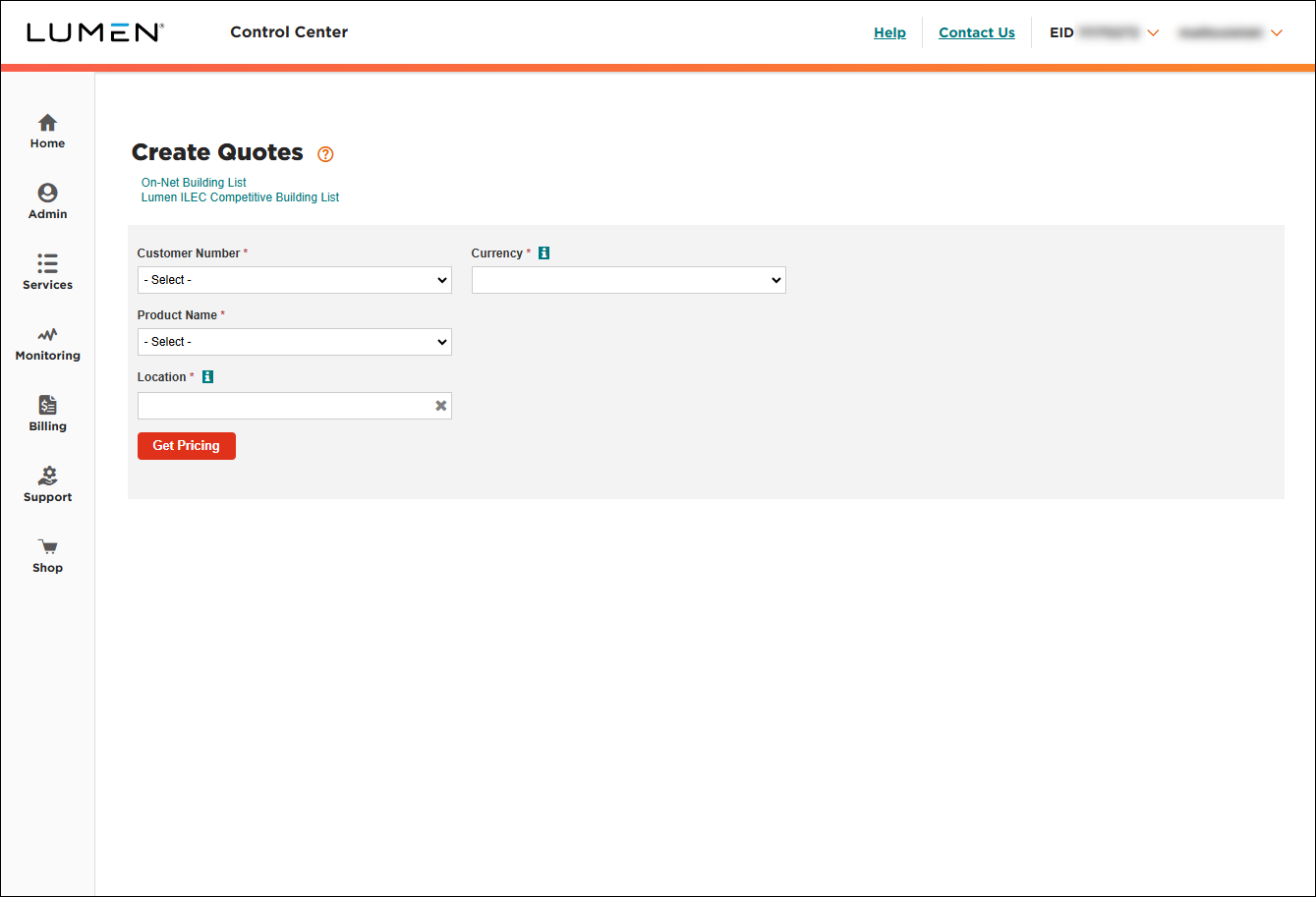
Task: Open the Admin sidebar section
Action: point(47,202)
